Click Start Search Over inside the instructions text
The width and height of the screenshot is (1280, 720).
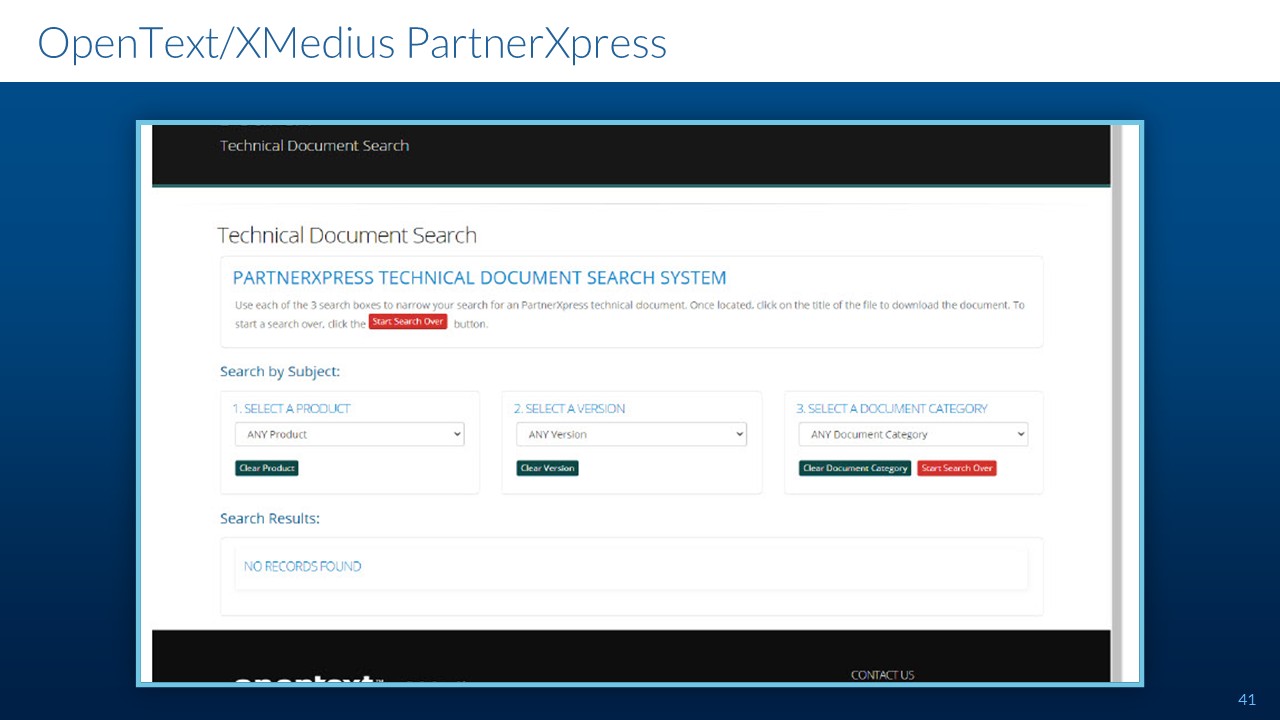408,322
